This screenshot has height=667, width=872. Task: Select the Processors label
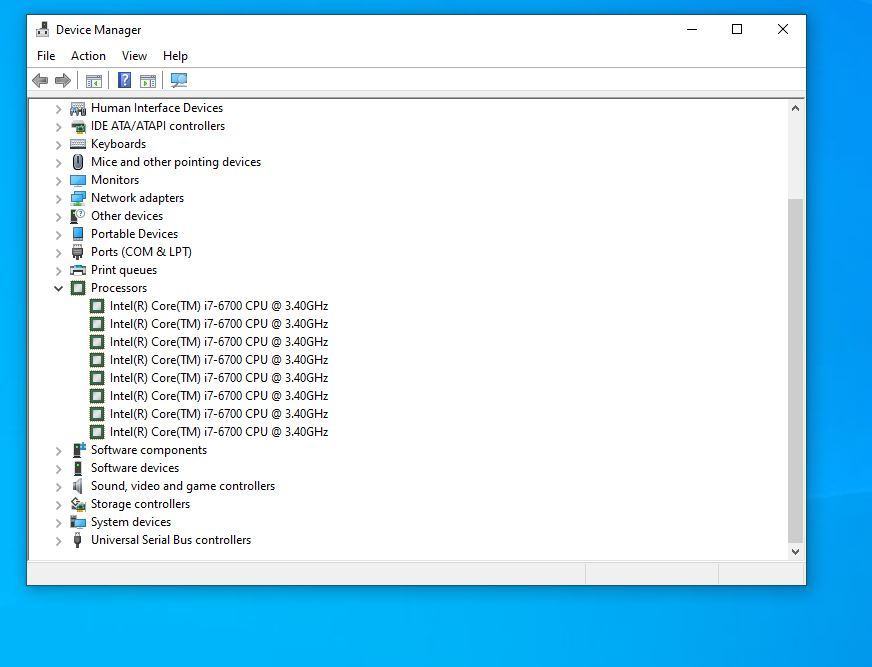(x=119, y=288)
